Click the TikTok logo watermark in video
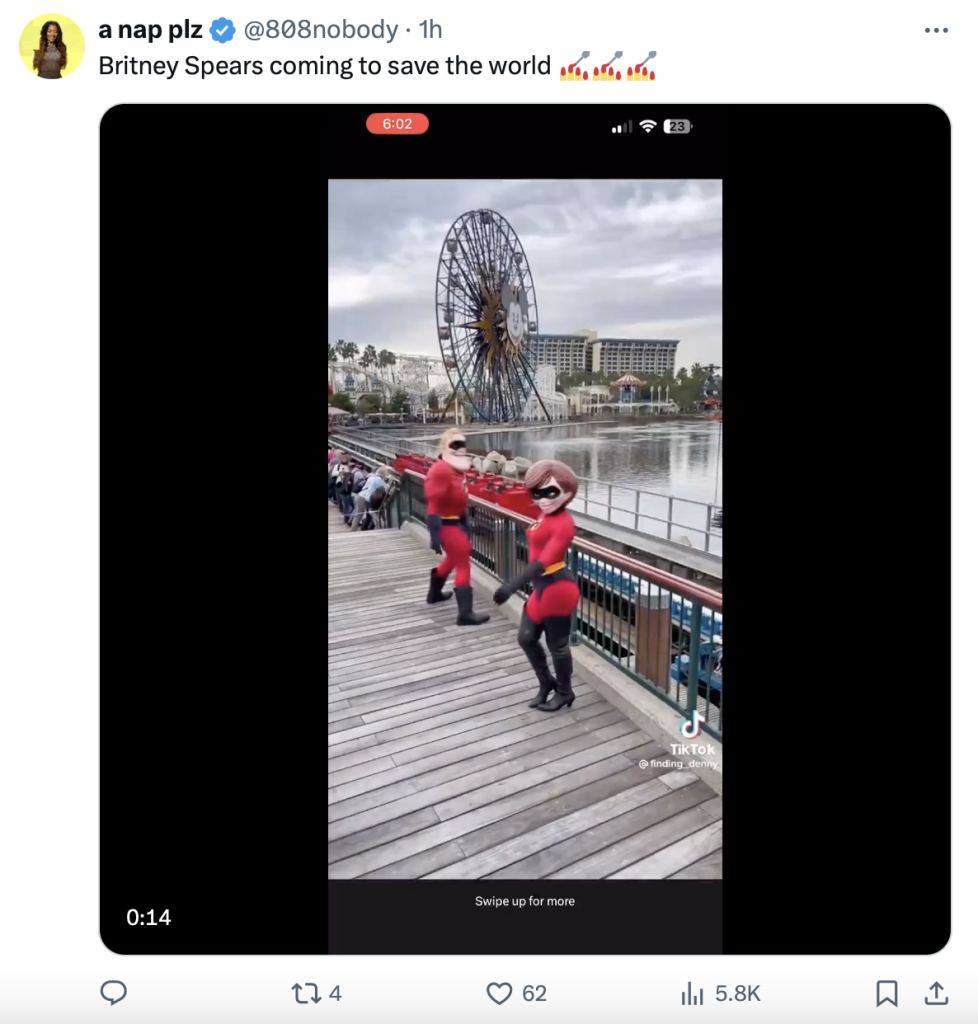 tap(692, 726)
